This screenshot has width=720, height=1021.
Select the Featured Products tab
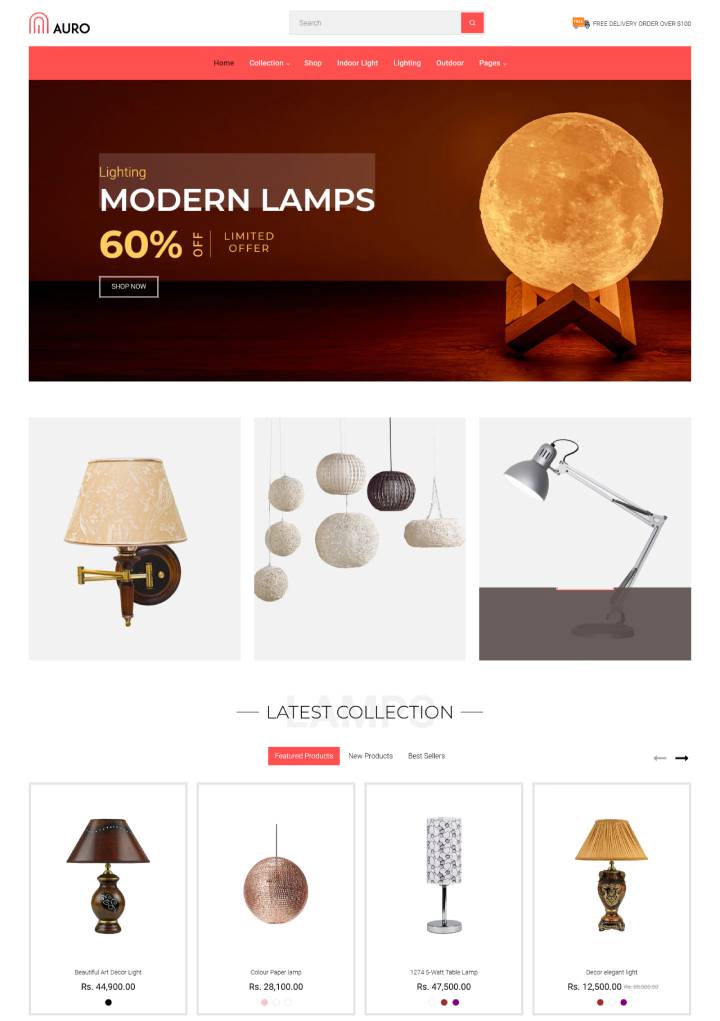[304, 756]
